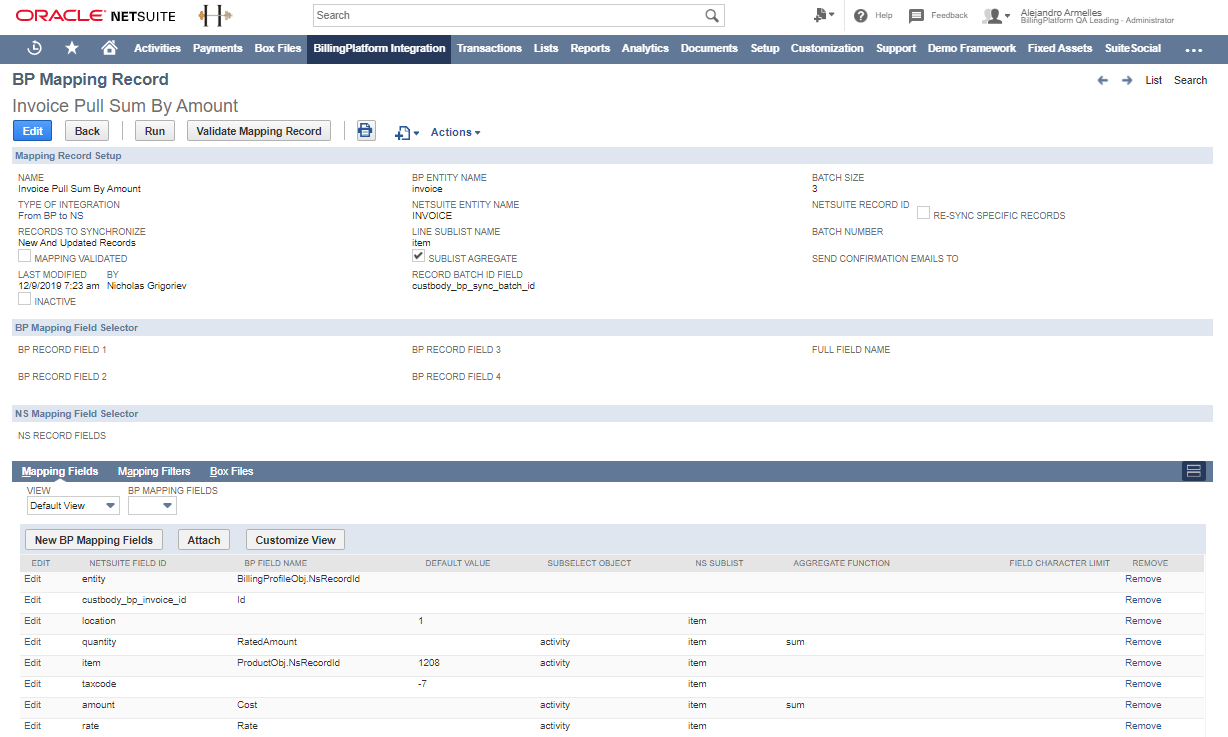1228x737 pixels.
Task: Open the Recent Records clock icon
Action: (34, 48)
